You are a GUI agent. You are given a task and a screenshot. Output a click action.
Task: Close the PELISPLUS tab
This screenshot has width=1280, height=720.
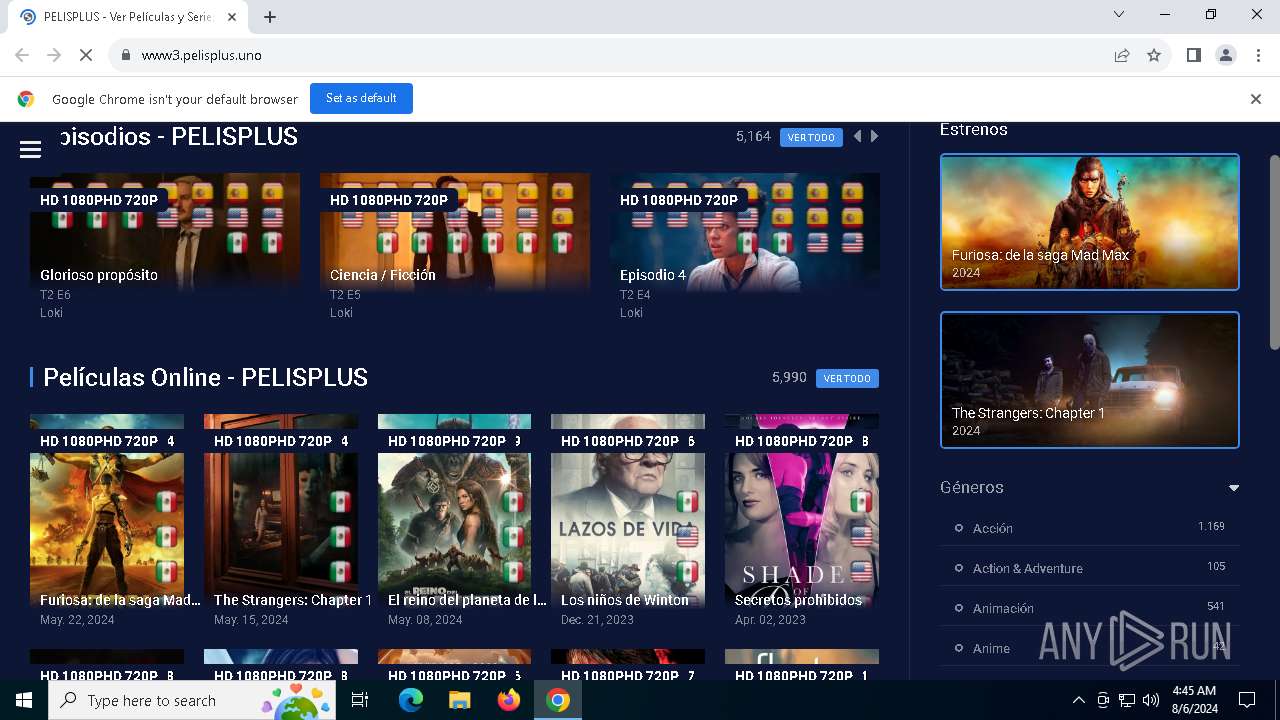pos(232,17)
